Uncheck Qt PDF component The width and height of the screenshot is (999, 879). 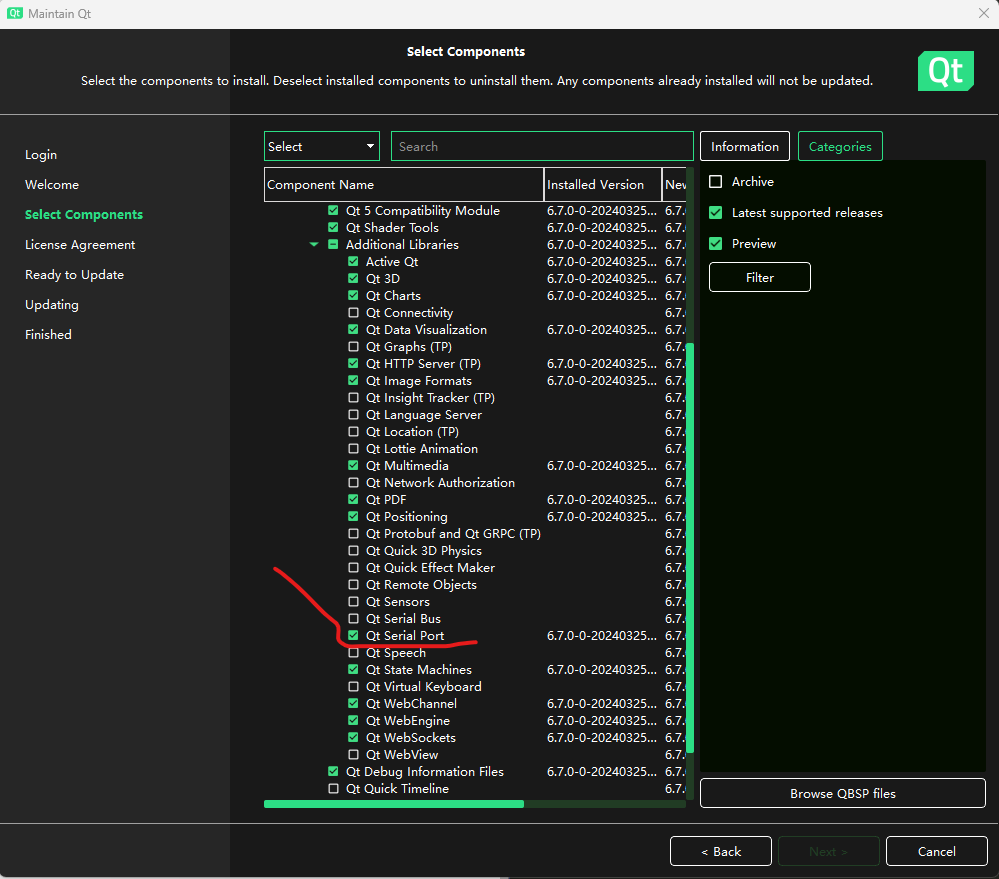353,499
